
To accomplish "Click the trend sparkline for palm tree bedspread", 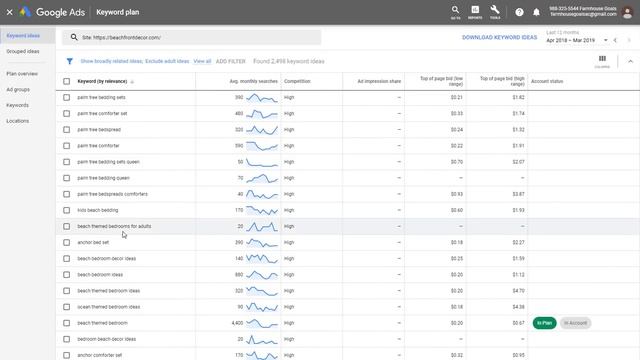I will click(x=262, y=130).
